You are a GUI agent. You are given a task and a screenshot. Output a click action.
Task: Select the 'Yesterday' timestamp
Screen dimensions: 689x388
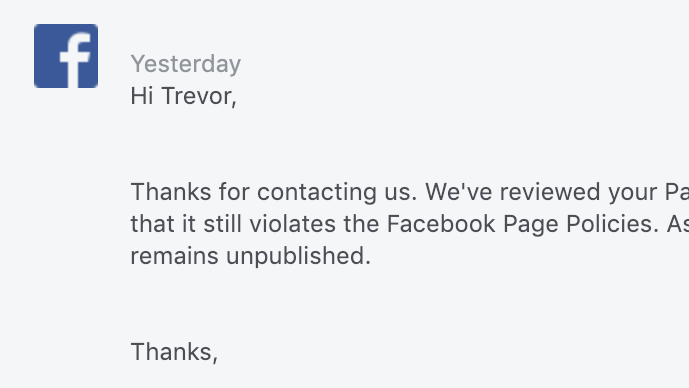point(186,64)
